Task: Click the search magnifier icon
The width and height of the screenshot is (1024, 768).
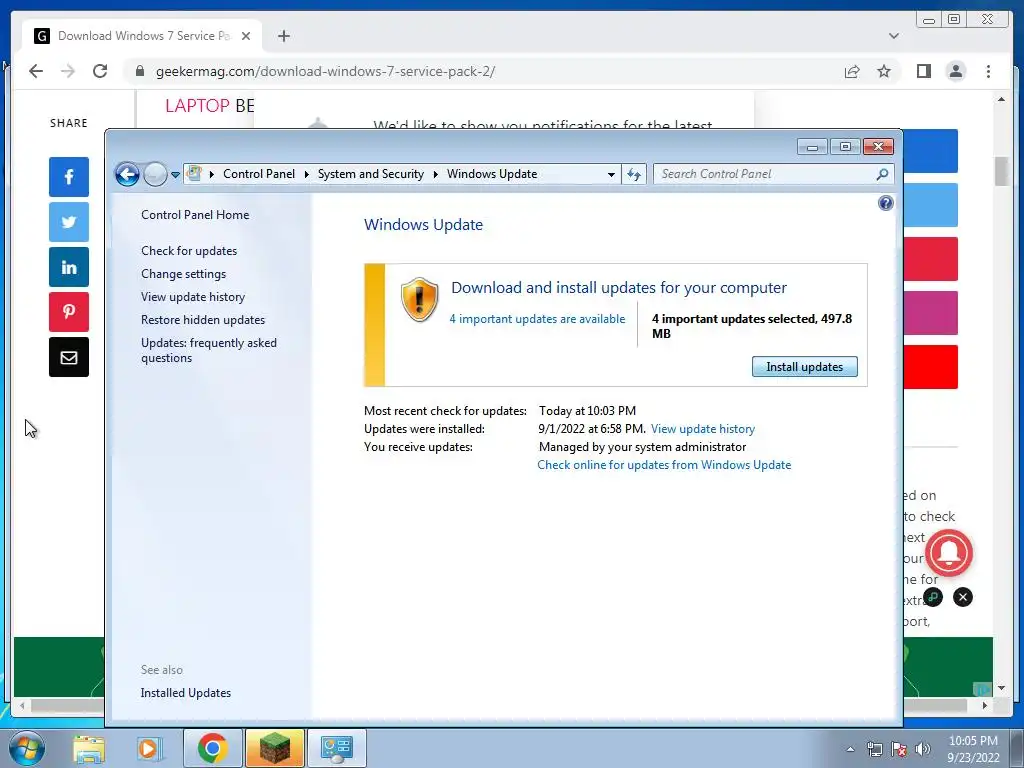Action: click(x=882, y=174)
